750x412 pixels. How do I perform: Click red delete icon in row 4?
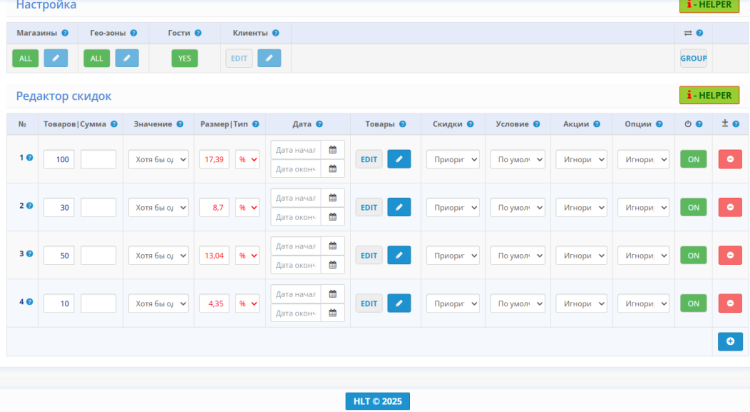click(x=730, y=303)
